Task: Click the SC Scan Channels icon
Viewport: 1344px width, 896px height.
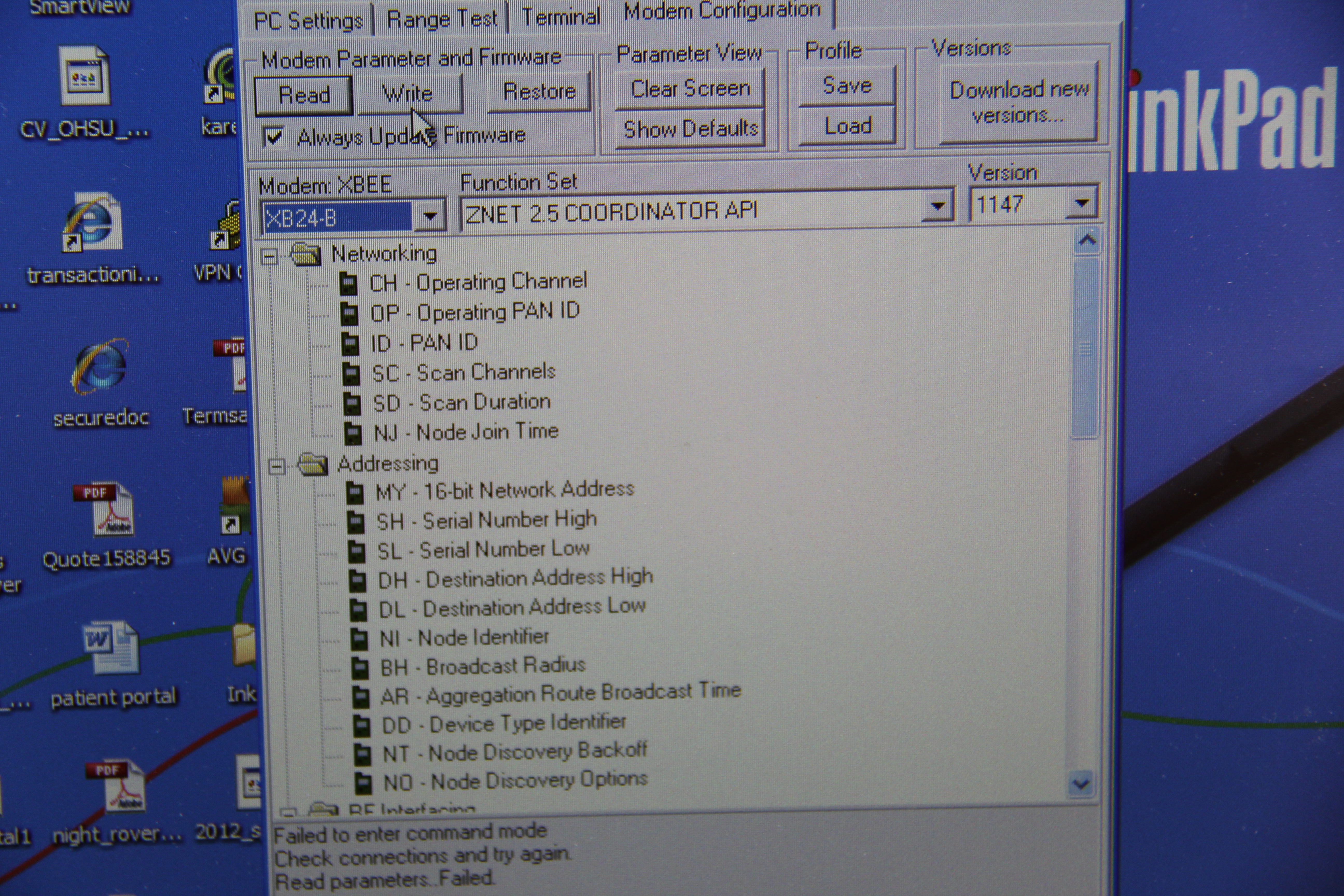Action: 351,374
